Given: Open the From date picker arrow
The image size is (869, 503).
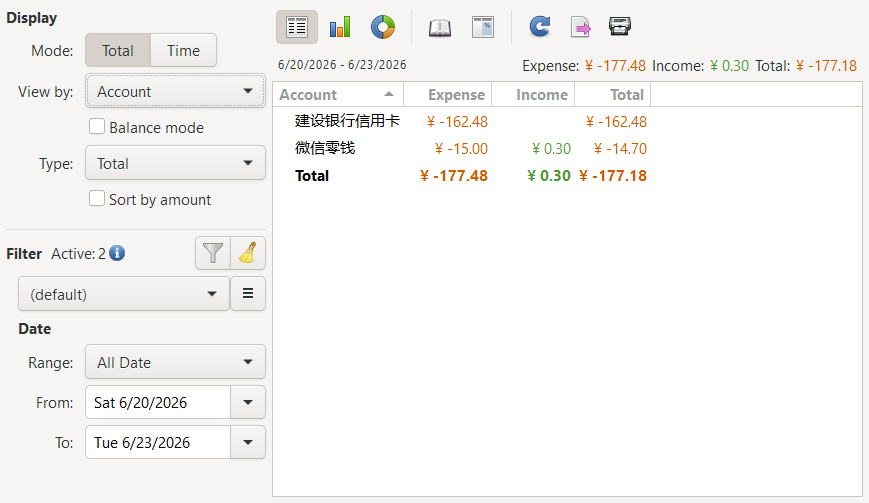Looking at the screenshot, I should coord(248,402).
